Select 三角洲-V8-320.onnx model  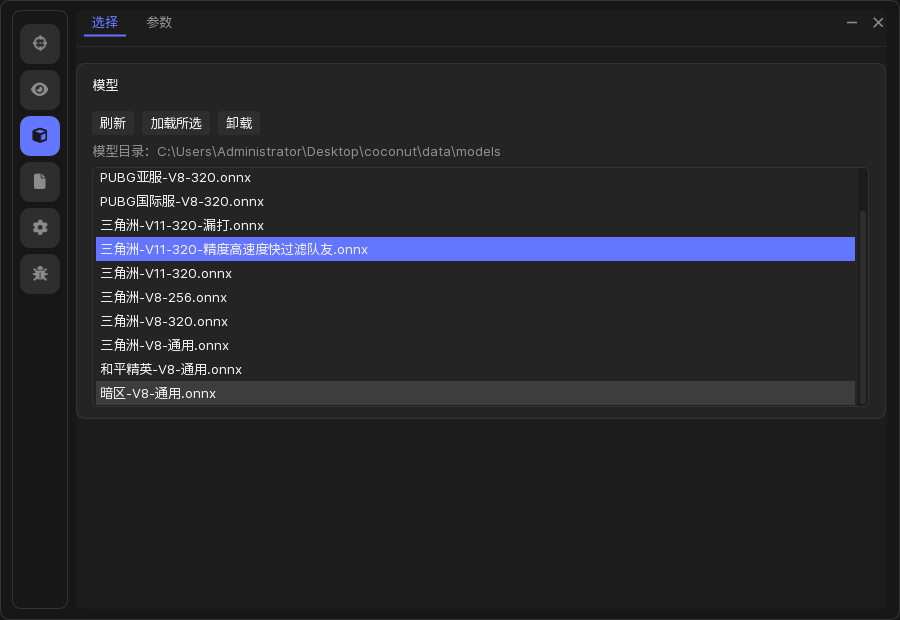475,321
